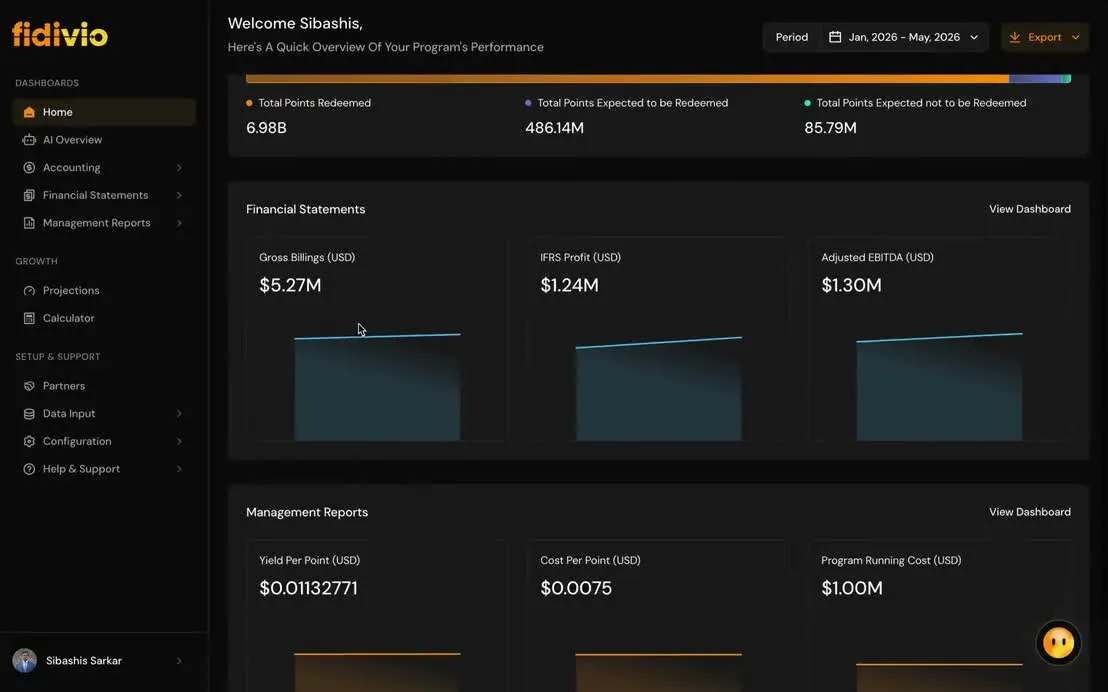1108x692 pixels.
Task: Click the Period label
Action: coord(791,37)
